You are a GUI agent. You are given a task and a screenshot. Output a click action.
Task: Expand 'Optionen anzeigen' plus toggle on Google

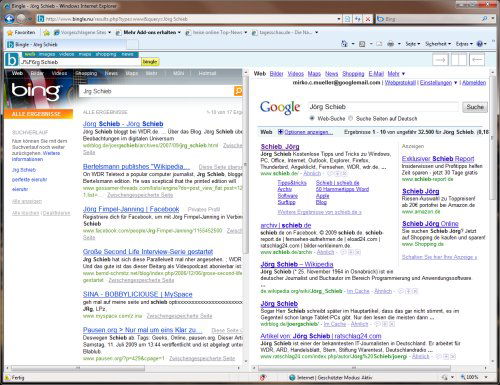pos(280,132)
